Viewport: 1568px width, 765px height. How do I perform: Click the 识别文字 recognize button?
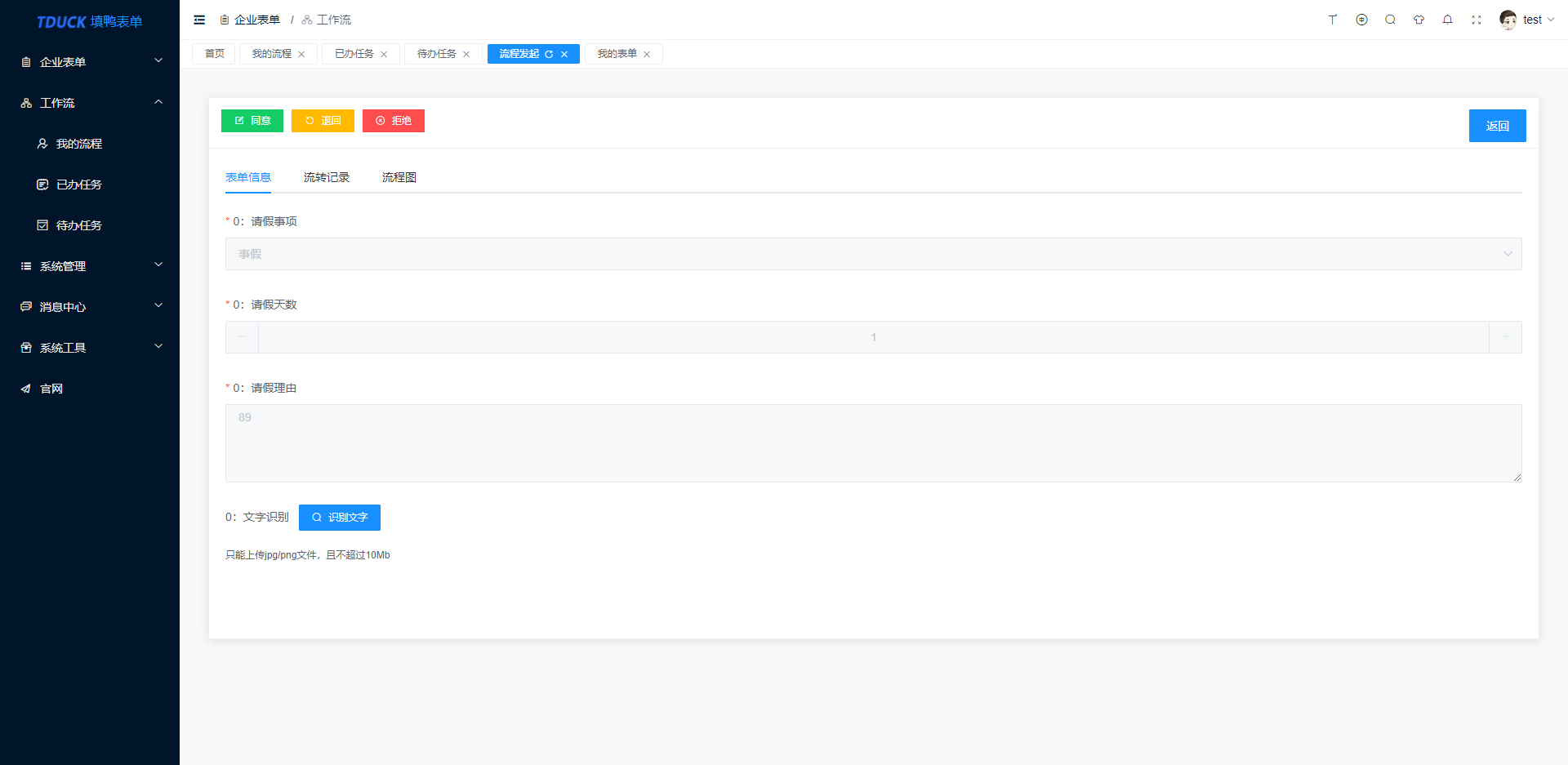point(340,518)
